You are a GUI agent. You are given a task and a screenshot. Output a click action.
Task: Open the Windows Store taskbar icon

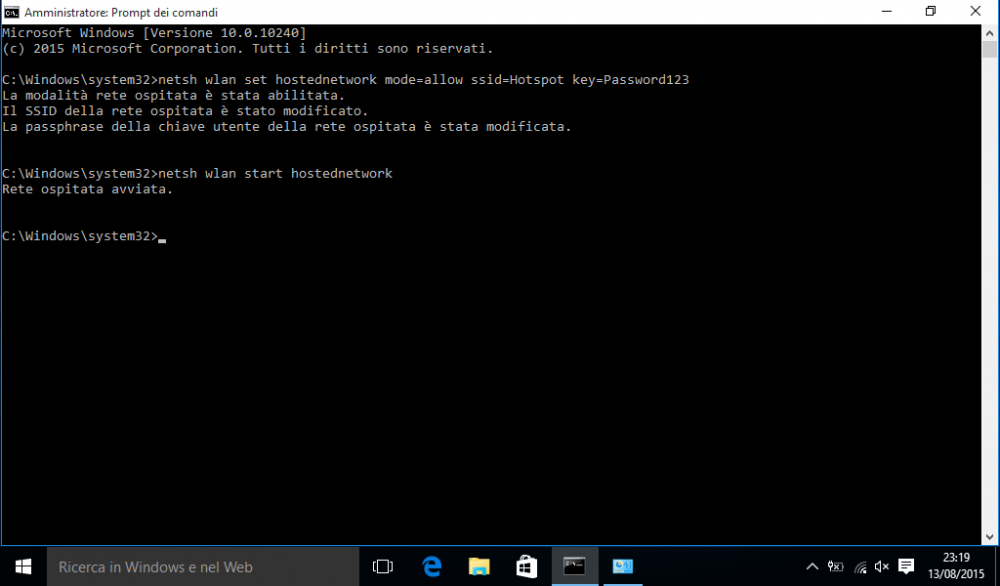click(527, 566)
